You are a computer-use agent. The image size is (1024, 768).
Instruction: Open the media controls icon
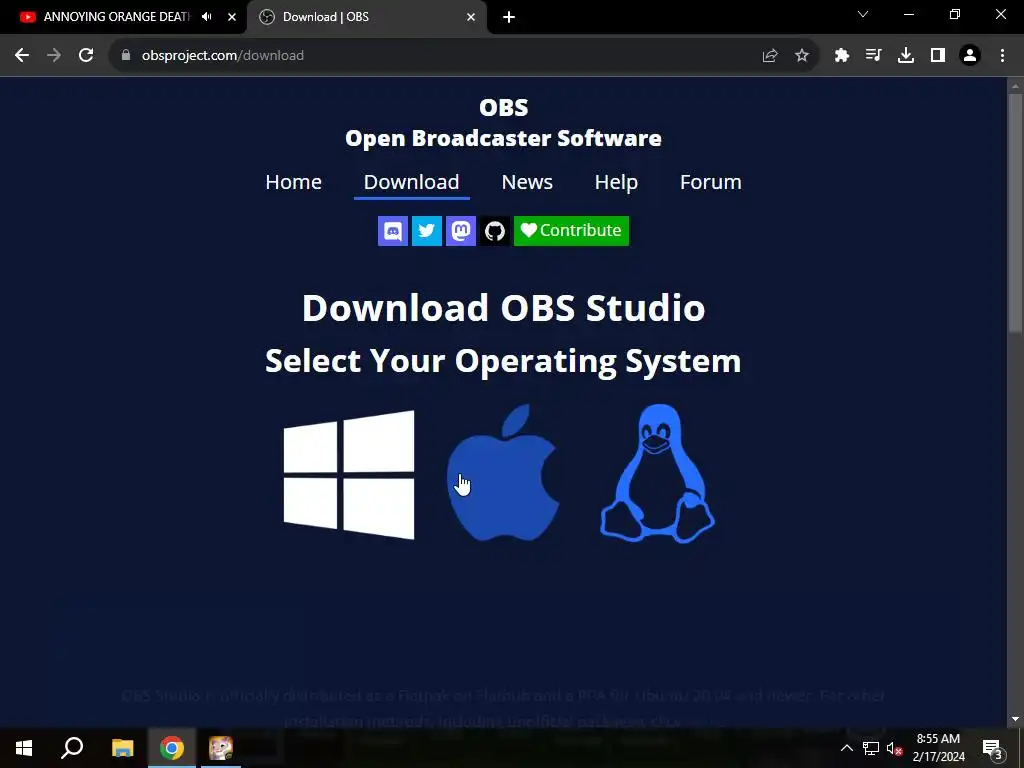873,56
